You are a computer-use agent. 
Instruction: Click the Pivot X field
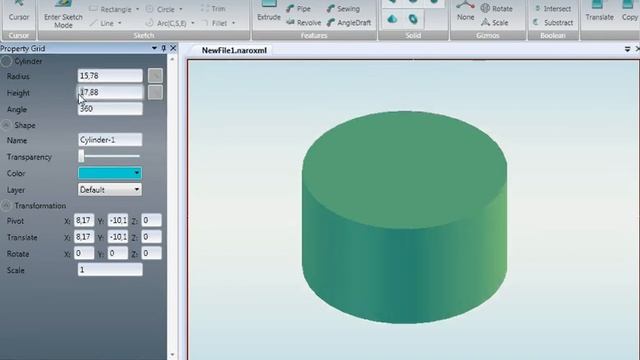point(84,220)
